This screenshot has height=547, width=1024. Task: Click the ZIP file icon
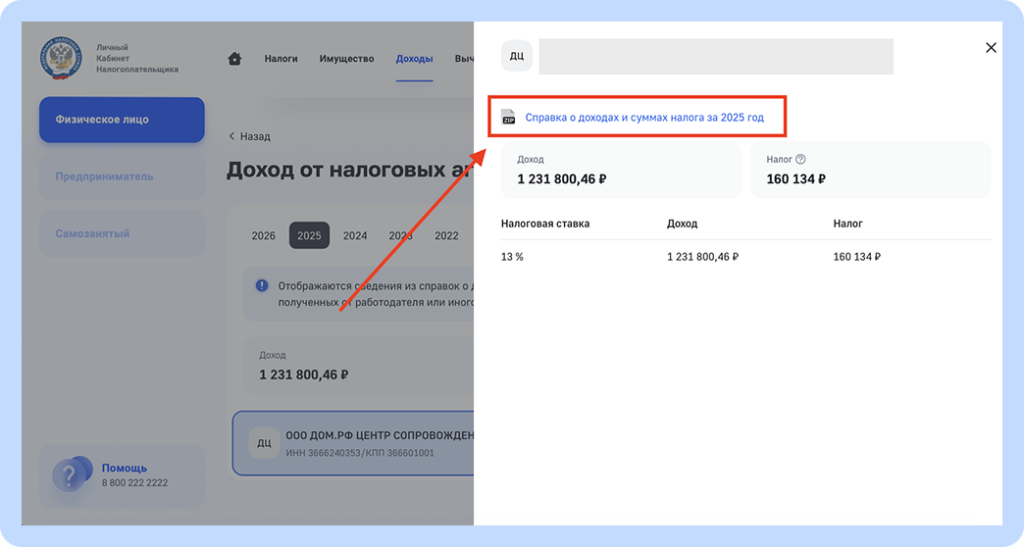pos(508,117)
